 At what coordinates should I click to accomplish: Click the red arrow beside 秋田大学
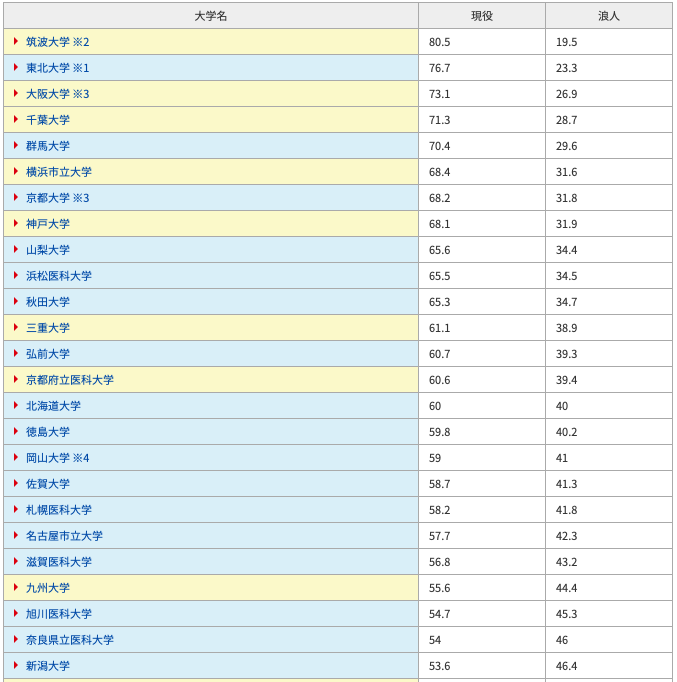16,301
